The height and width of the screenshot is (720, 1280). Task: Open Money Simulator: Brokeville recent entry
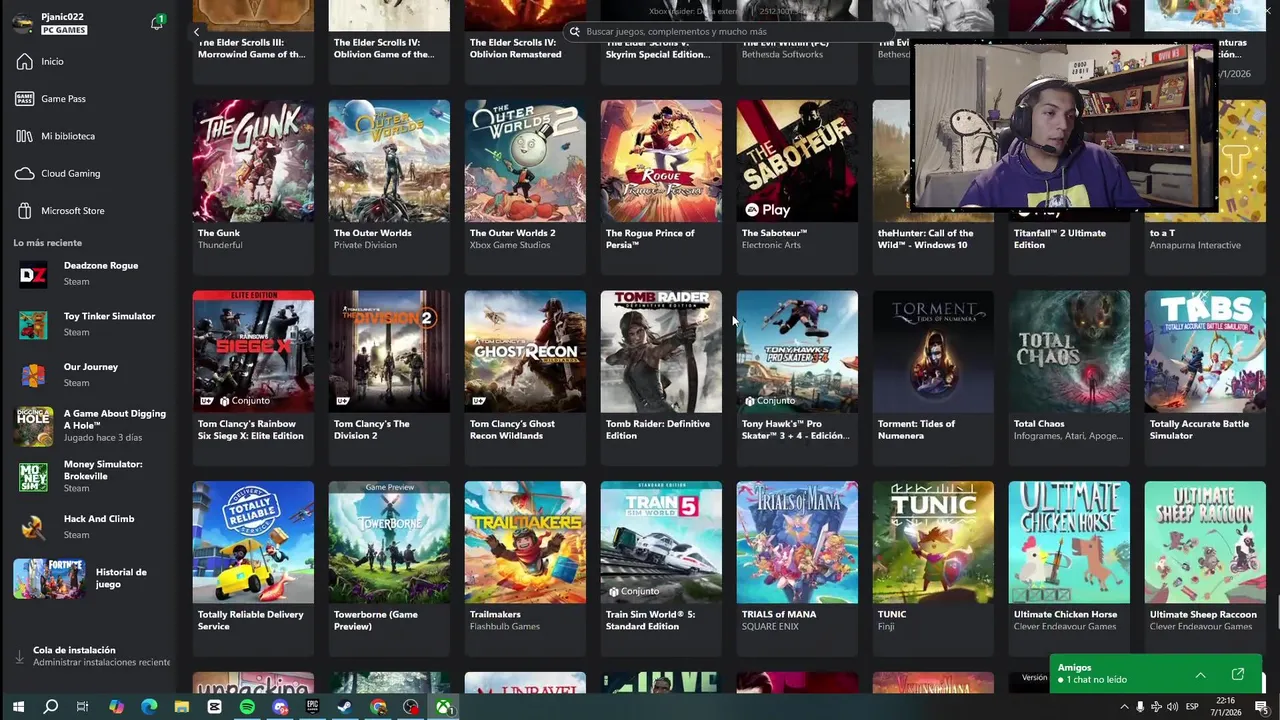[90, 476]
